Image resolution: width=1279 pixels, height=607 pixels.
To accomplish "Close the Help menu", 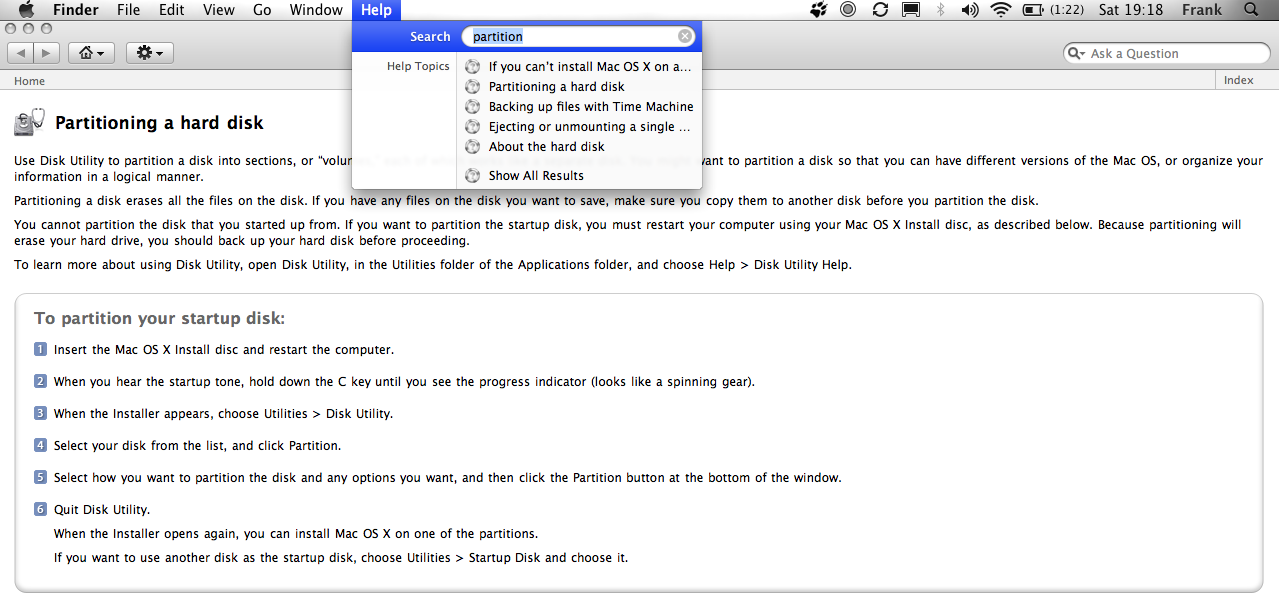I will coord(377,10).
